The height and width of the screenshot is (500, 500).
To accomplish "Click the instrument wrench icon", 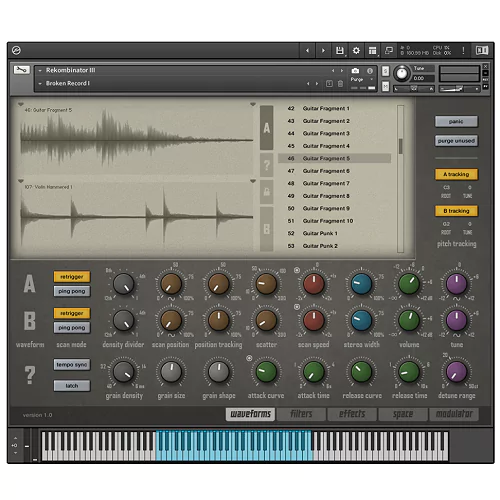I will point(22,70).
